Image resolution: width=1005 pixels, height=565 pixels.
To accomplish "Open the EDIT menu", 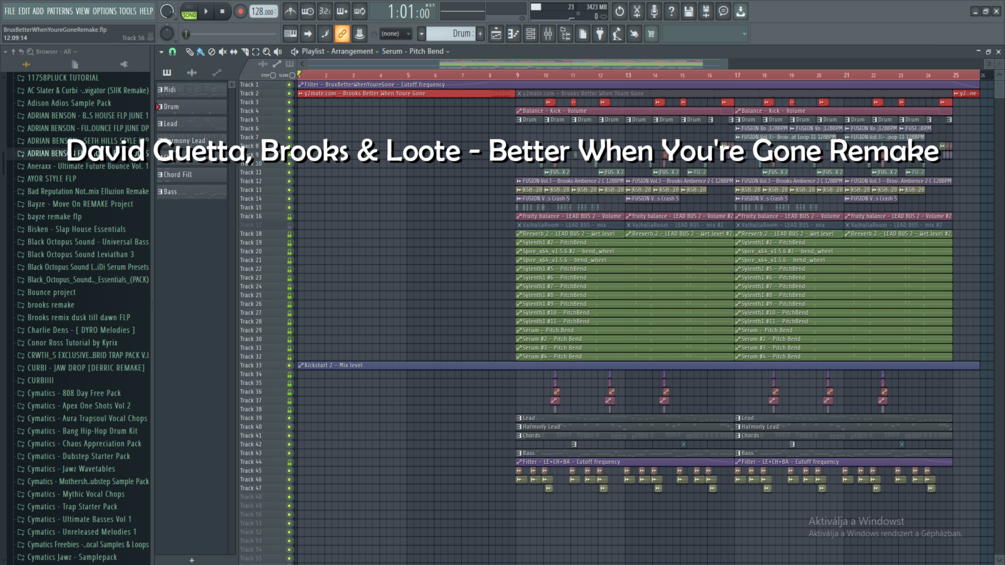I will (24, 11).
